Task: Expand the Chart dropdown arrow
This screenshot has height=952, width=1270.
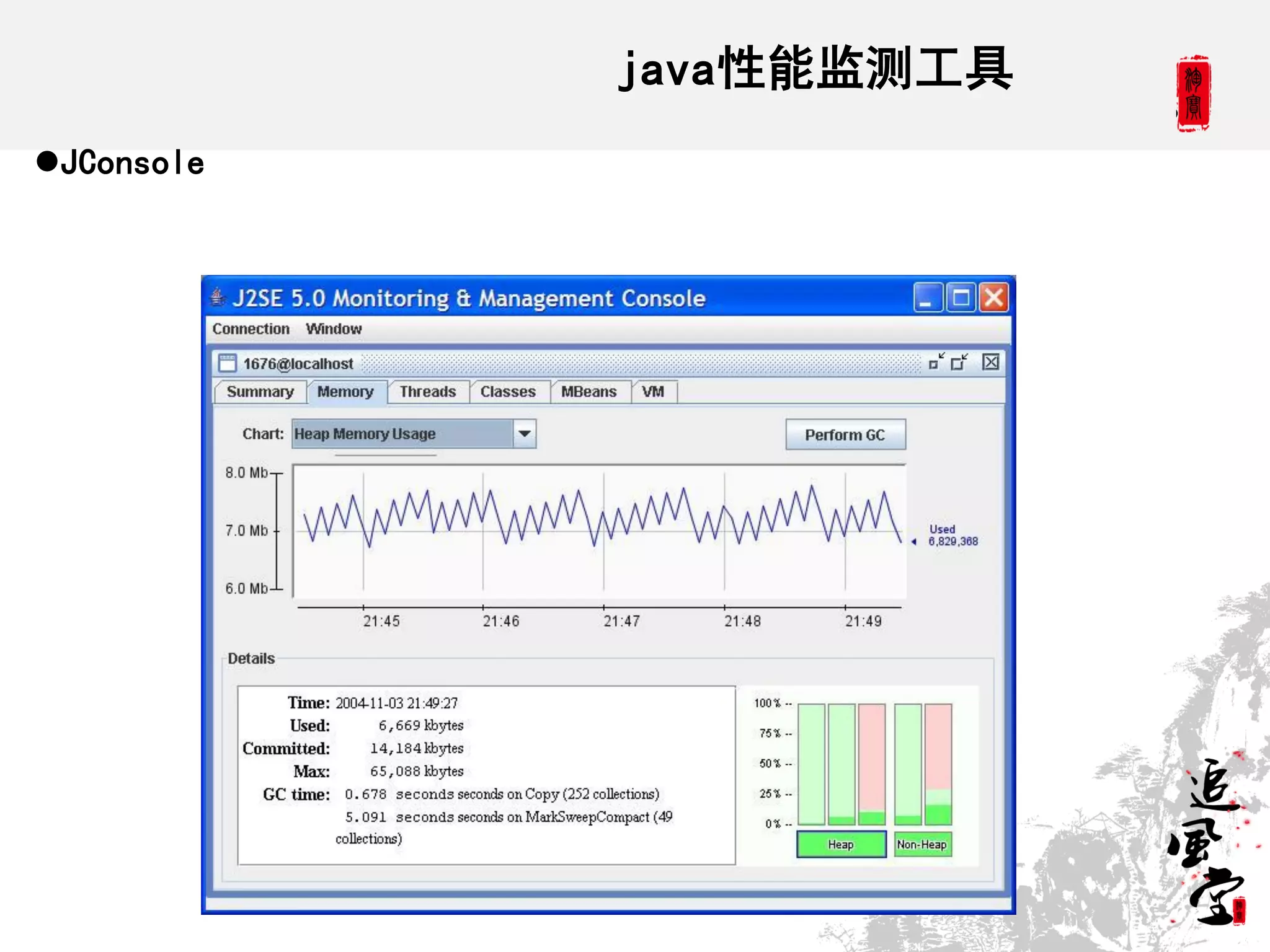Action: point(525,434)
